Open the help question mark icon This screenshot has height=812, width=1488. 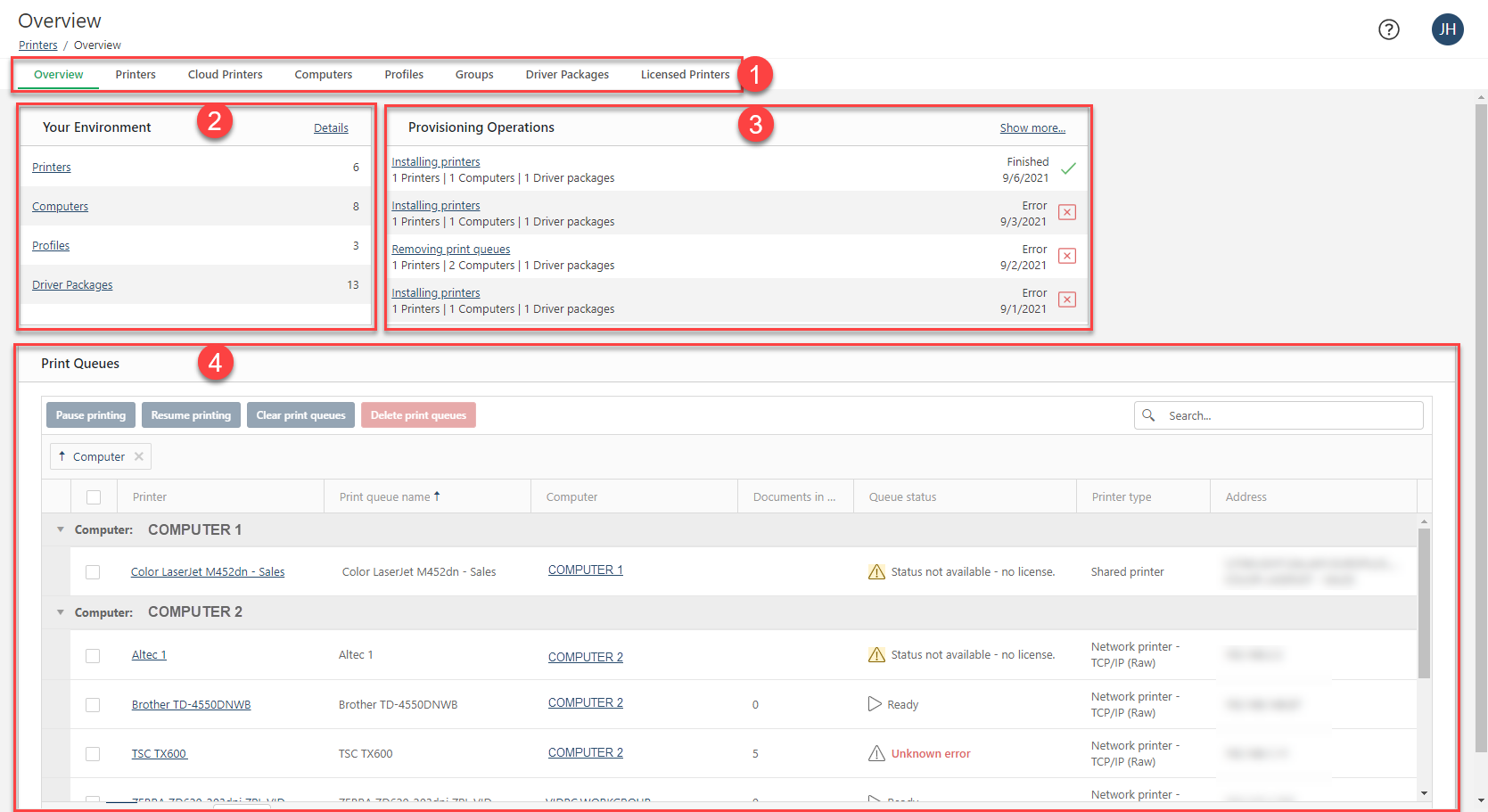(1388, 29)
